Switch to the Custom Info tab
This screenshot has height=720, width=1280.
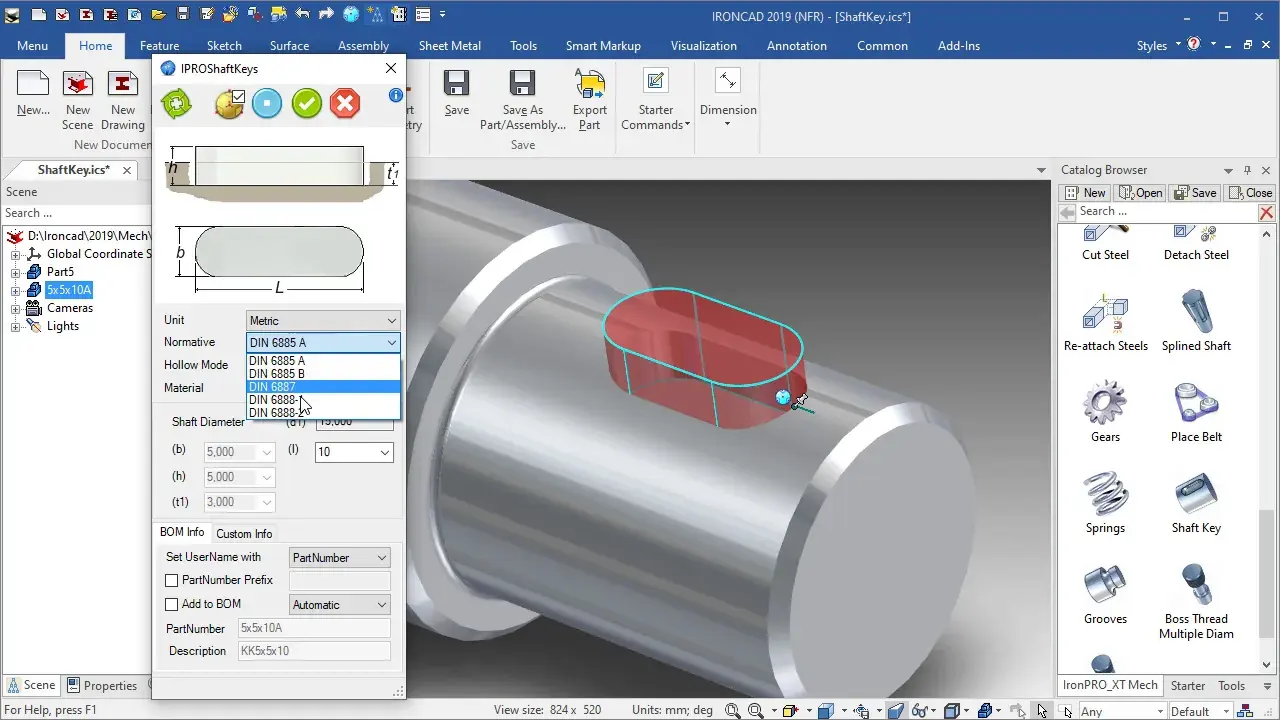(244, 533)
